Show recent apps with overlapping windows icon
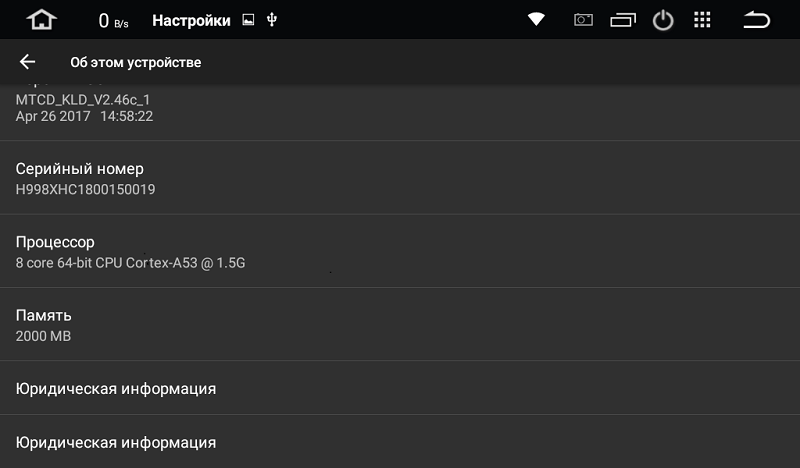This screenshot has width=800, height=468. point(623,20)
